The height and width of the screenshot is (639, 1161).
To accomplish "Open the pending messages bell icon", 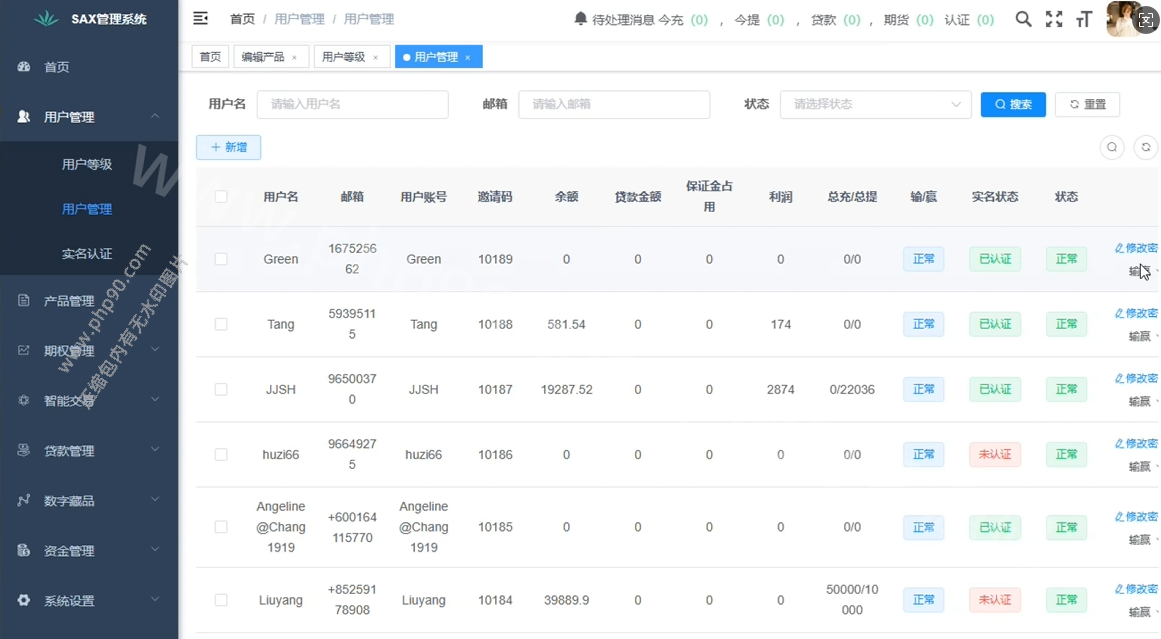I will tap(580, 19).
